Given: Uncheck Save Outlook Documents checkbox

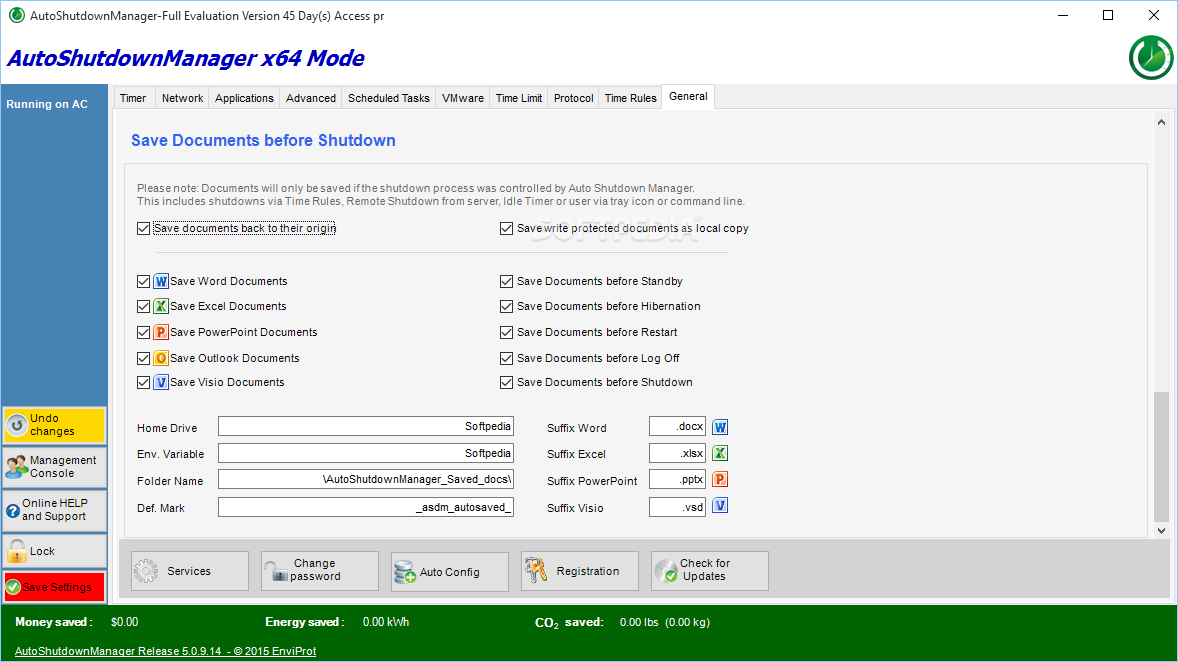Looking at the screenshot, I should coord(143,358).
